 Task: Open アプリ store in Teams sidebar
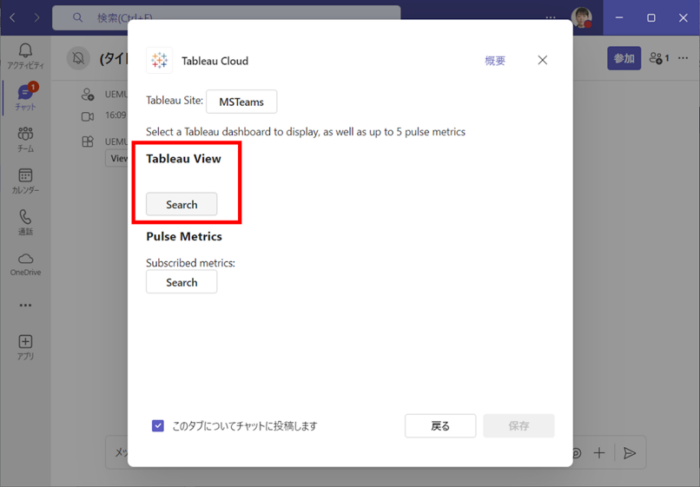[25, 347]
